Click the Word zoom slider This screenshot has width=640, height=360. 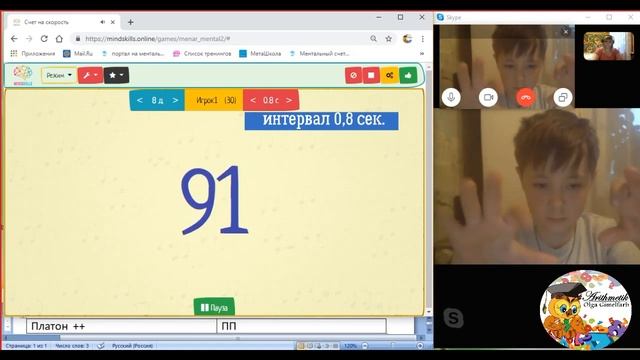(x=393, y=346)
